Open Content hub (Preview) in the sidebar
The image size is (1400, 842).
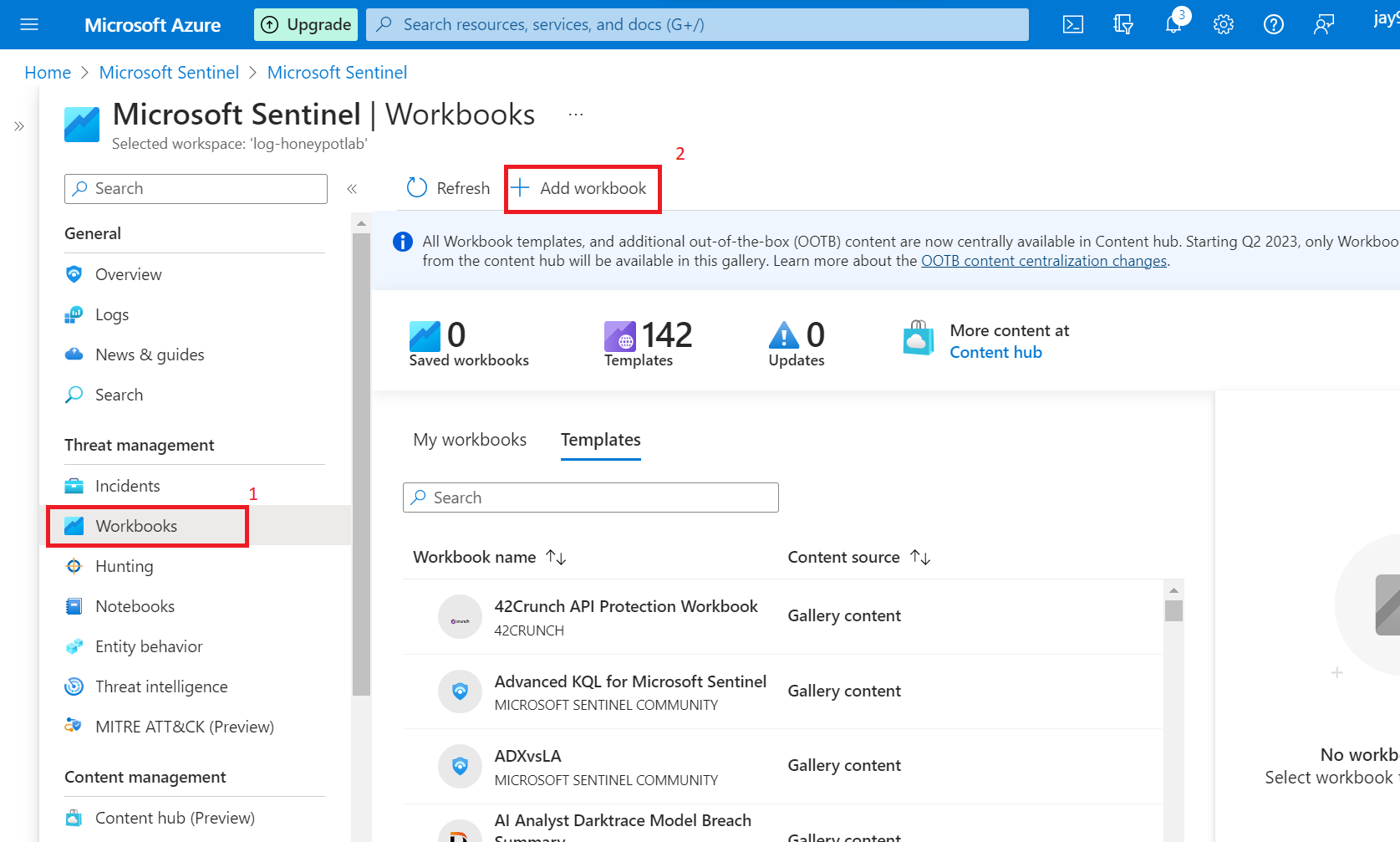pyautogui.click(x=175, y=818)
